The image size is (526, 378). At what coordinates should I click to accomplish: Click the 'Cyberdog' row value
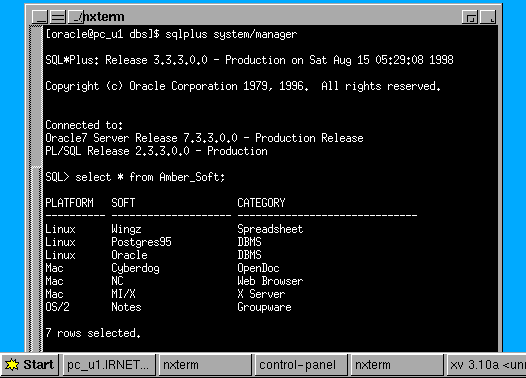pos(135,268)
